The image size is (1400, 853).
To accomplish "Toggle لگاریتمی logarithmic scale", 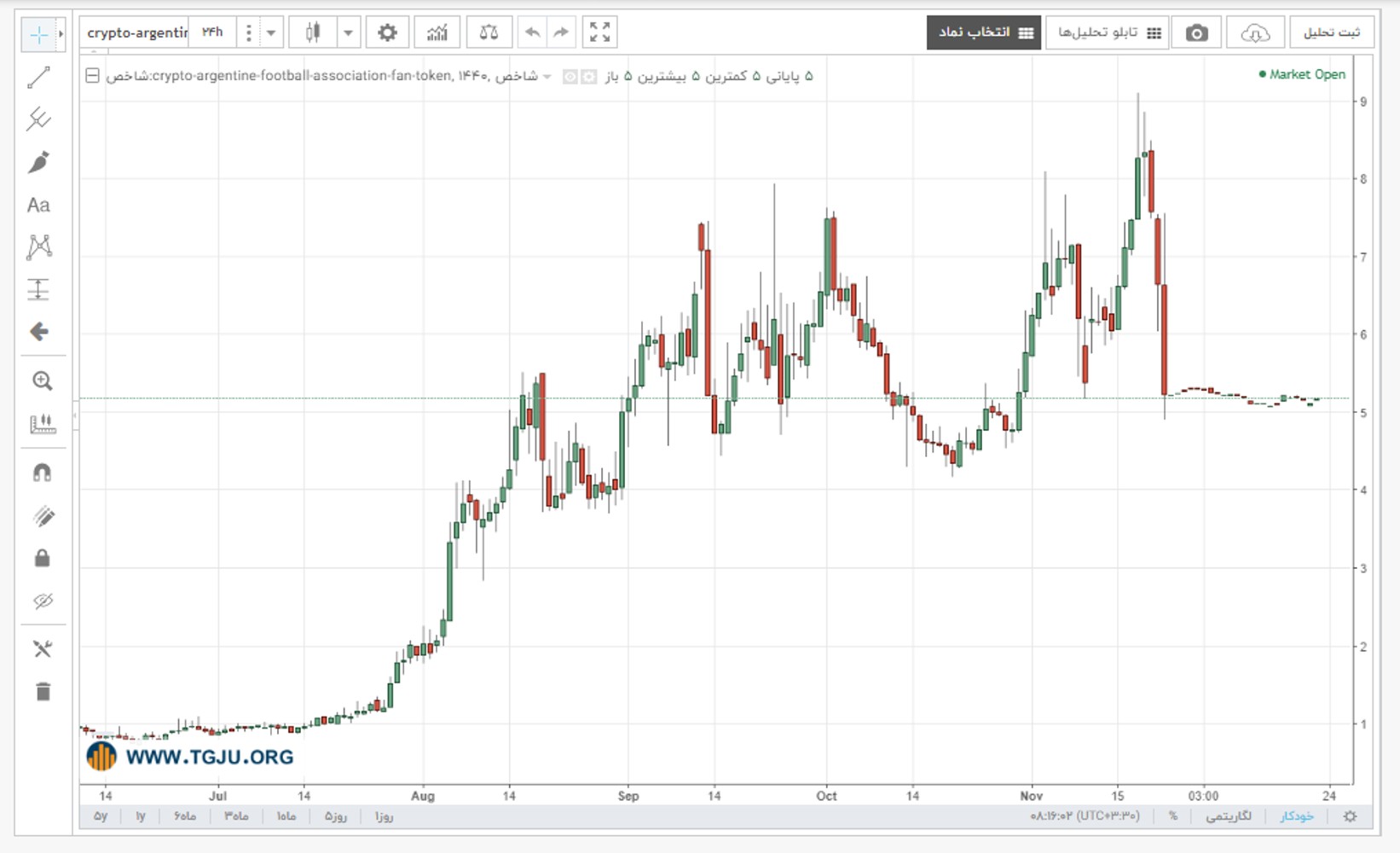I will click(x=1229, y=816).
